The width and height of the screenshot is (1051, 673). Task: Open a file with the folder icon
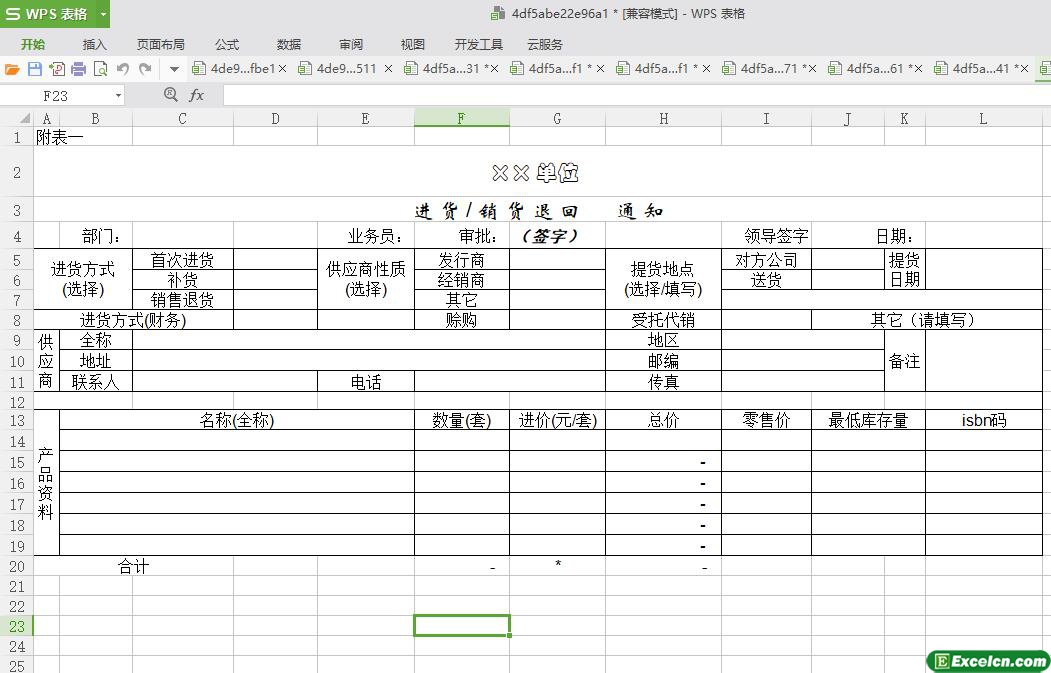[12, 68]
